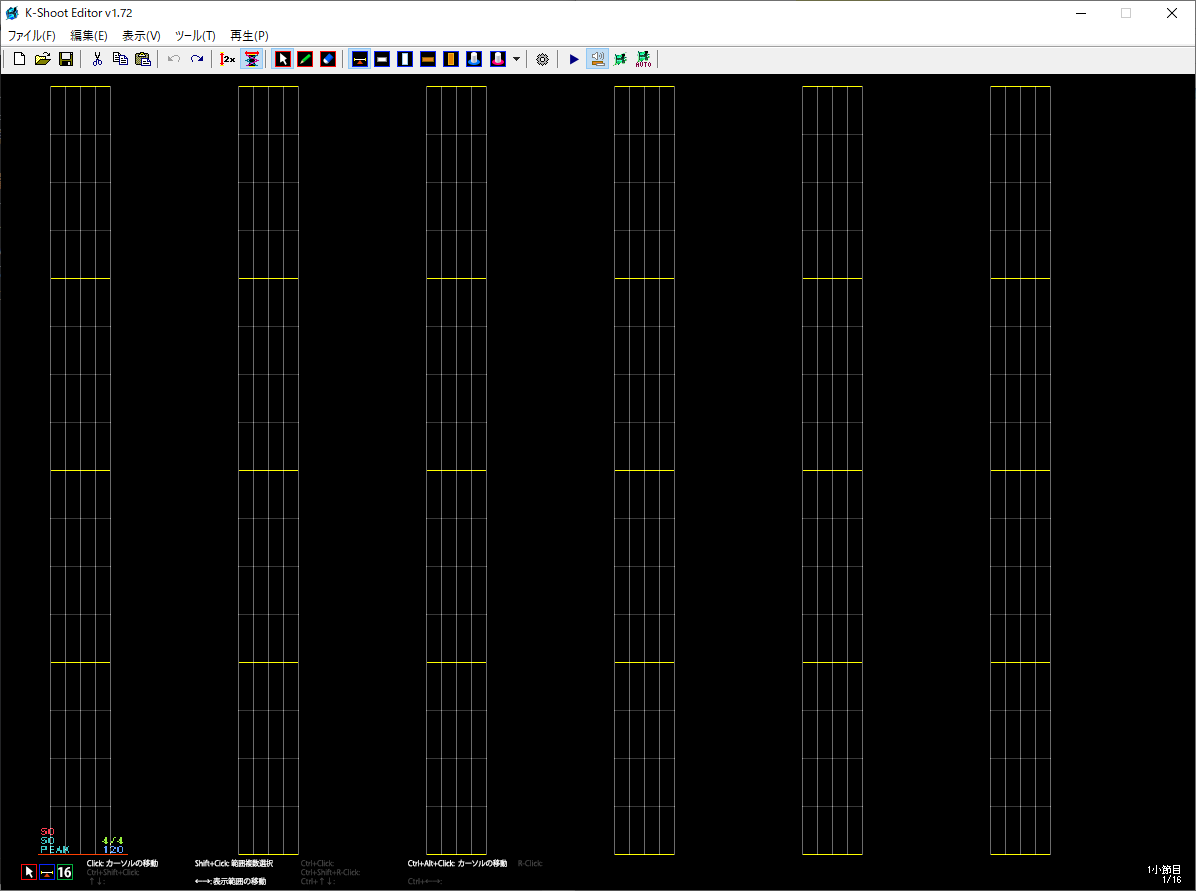Screen dimensions: 1196x891
Task: Open the 再生(P) menu
Action: pos(249,36)
